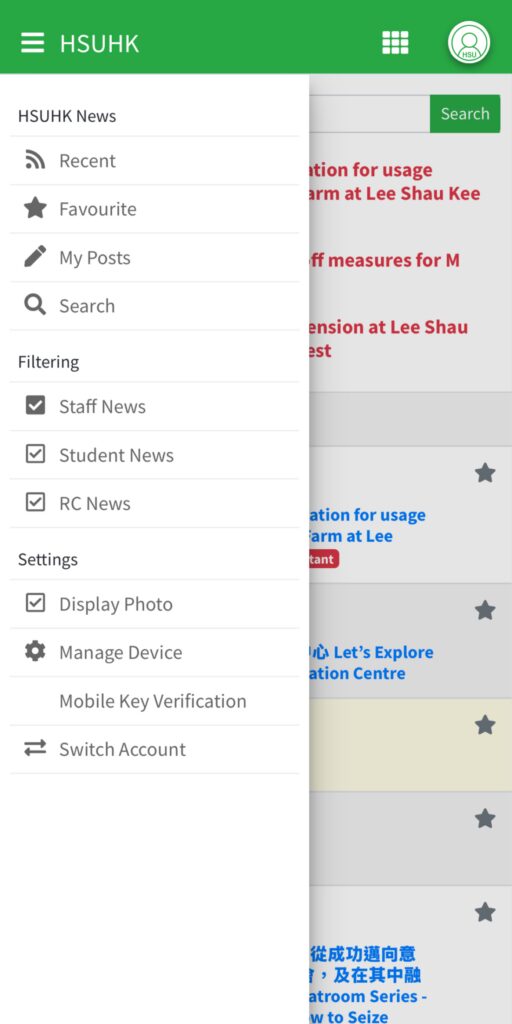Open Favourite news star icon
Image resolution: width=512 pixels, height=1024 pixels.
click(x=35, y=209)
